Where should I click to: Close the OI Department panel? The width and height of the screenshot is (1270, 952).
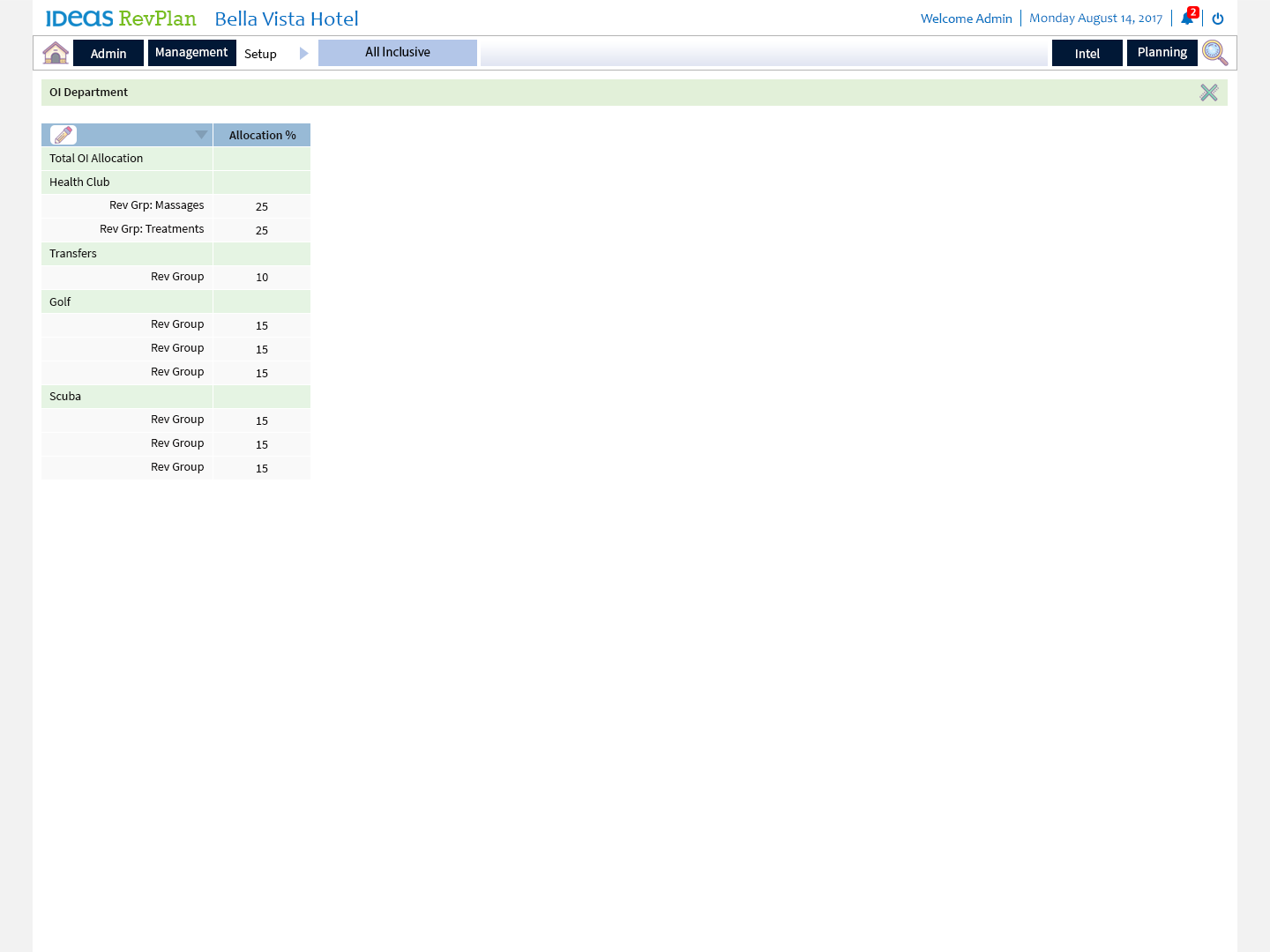1208,93
